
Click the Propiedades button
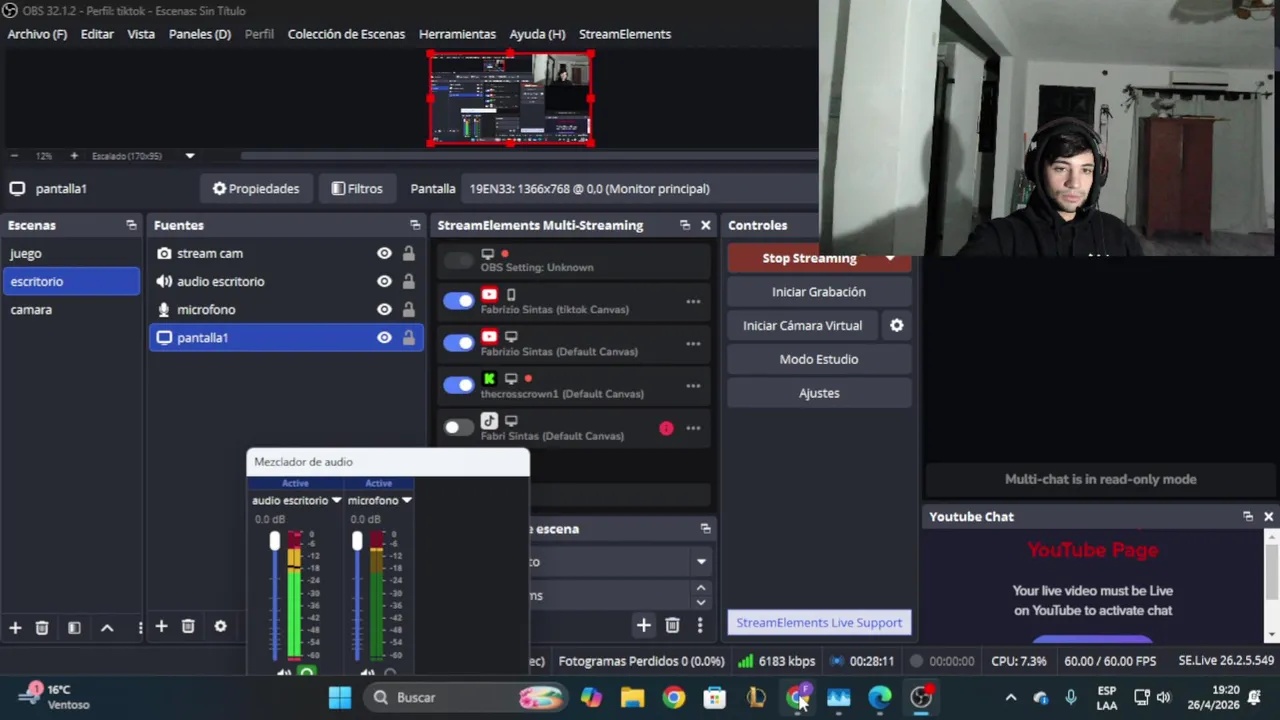click(256, 188)
